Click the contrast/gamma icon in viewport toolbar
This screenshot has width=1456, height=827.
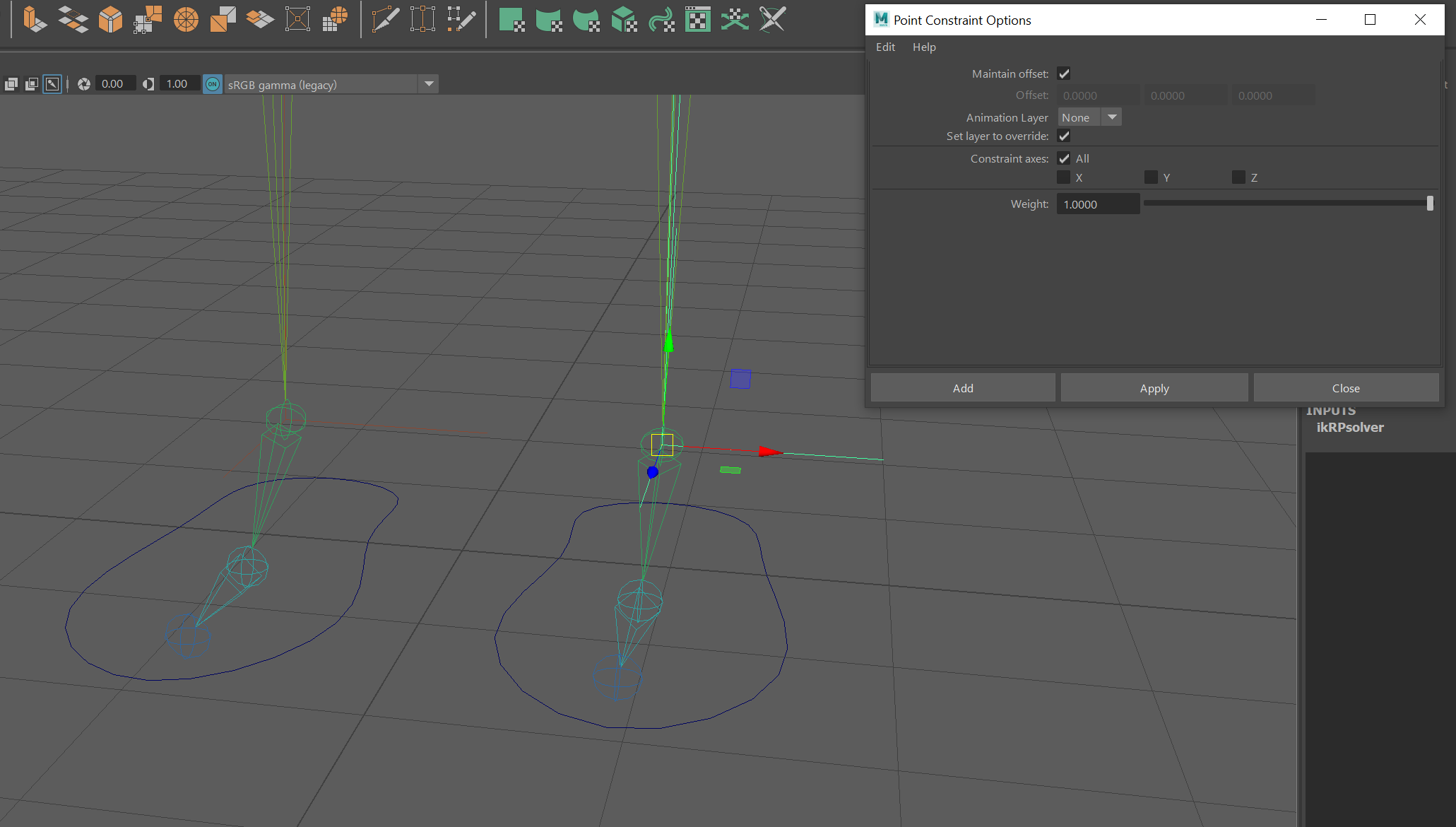(x=148, y=83)
